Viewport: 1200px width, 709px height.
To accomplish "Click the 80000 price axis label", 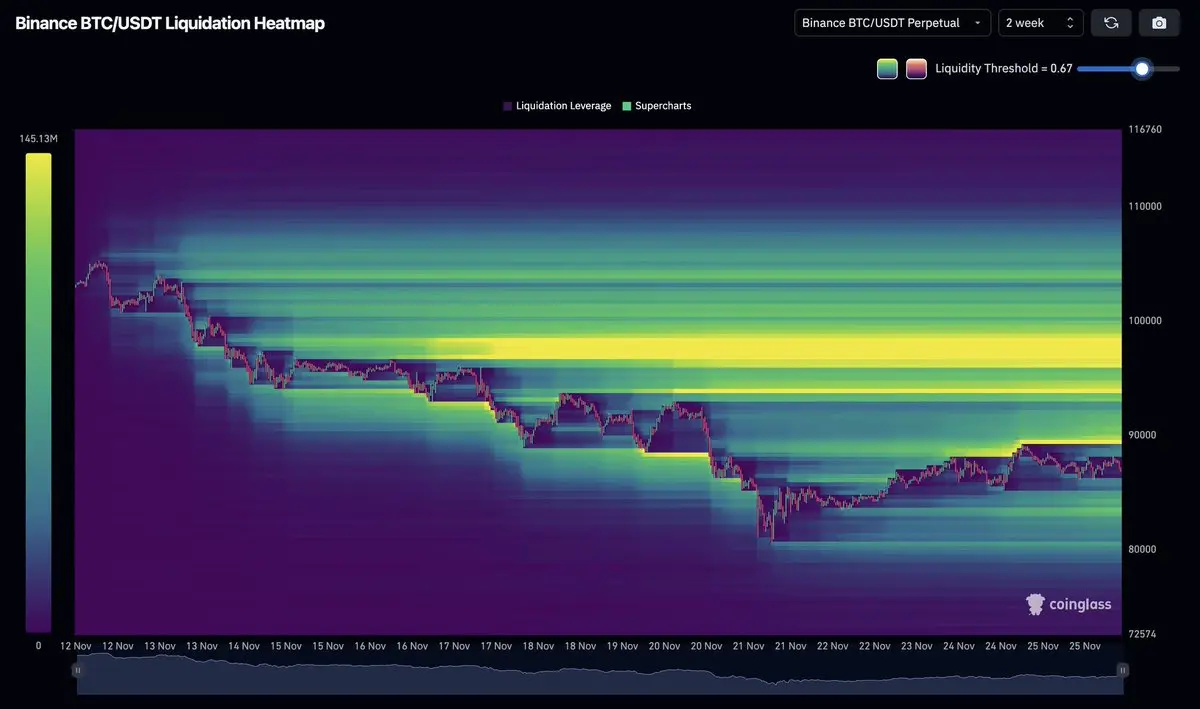I will coord(1143,550).
